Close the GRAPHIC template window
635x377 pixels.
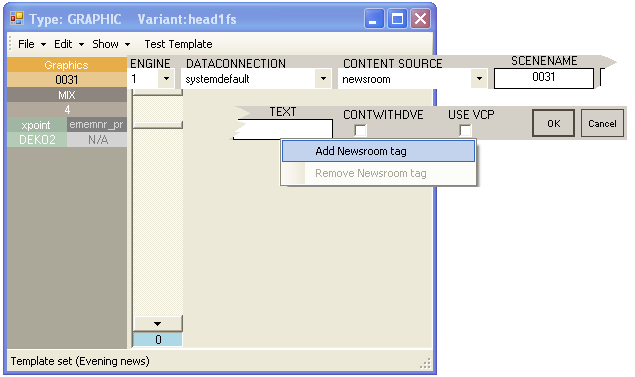[x=420, y=19]
